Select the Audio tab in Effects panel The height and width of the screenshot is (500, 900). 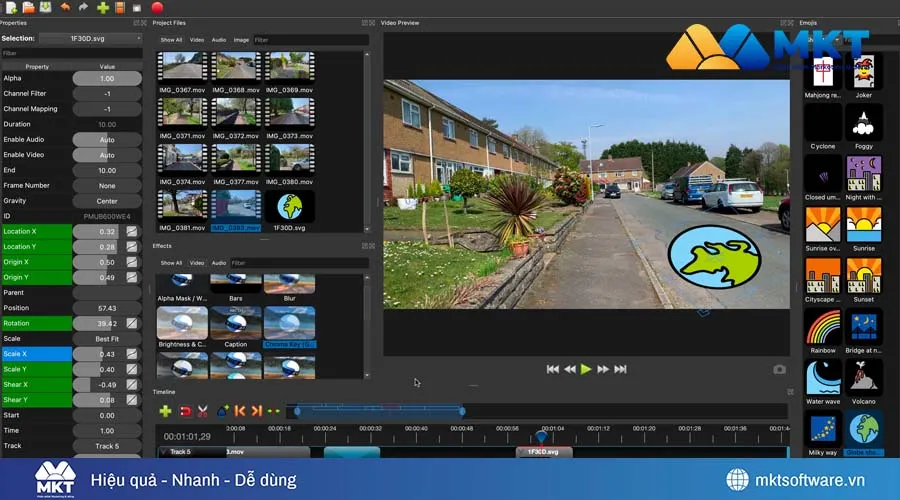click(219, 263)
